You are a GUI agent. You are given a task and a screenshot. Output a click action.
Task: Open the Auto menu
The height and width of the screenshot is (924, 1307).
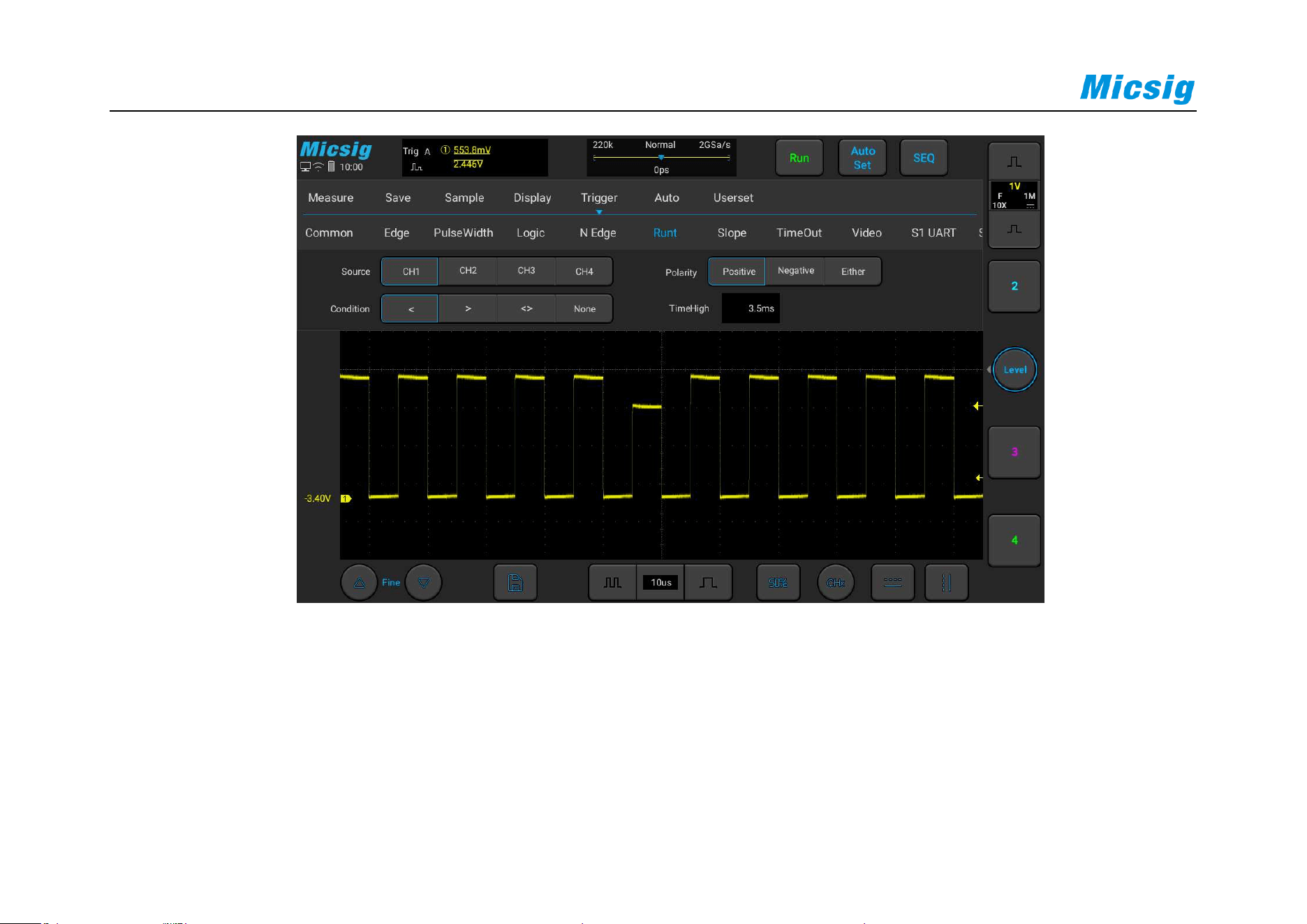667,198
